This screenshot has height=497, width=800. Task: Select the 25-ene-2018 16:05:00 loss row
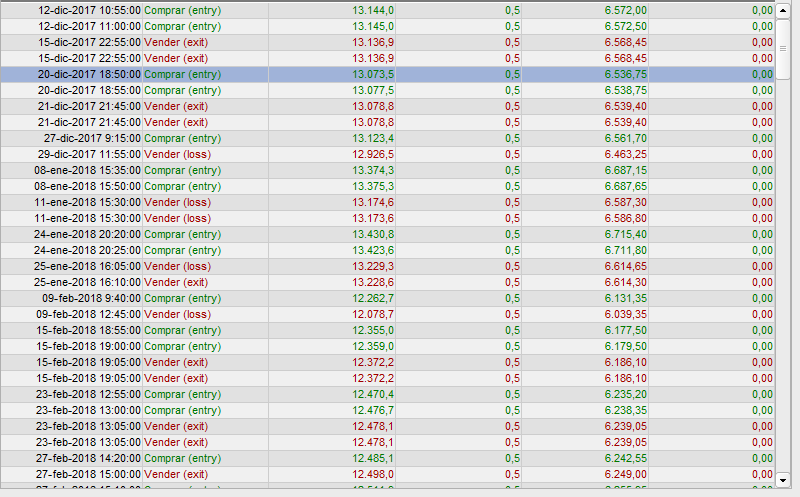(388, 266)
